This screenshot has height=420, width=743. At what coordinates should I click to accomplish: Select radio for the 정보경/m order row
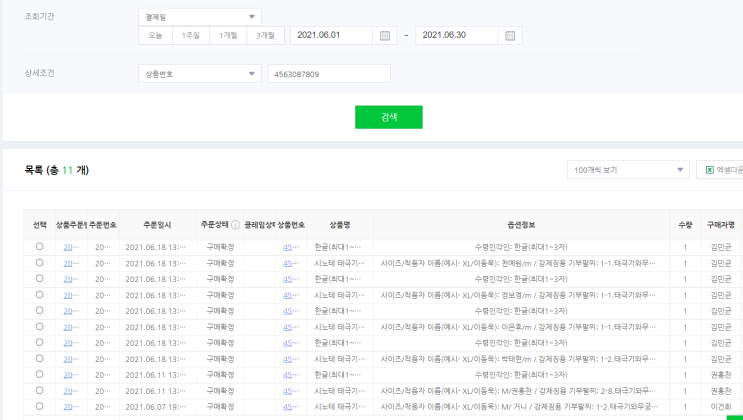(39, 294)
